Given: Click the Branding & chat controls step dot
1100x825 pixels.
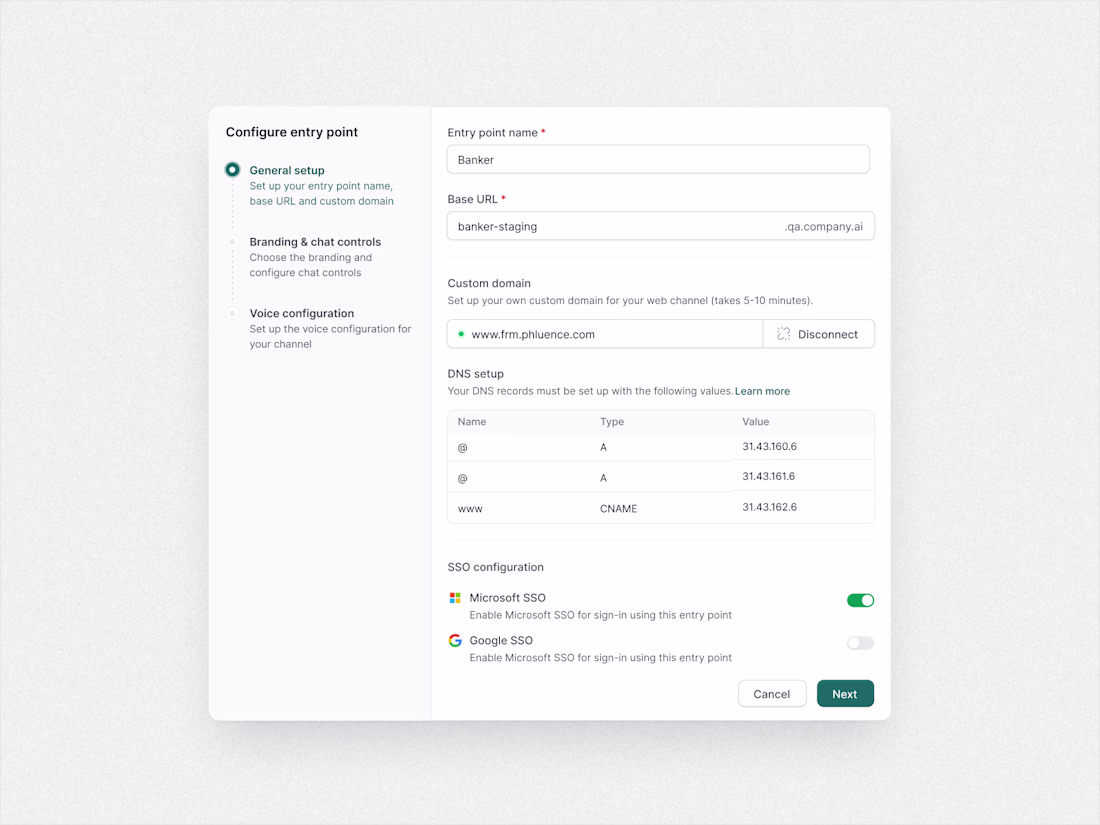Looking at the screenshot, I should coord(232,241).
